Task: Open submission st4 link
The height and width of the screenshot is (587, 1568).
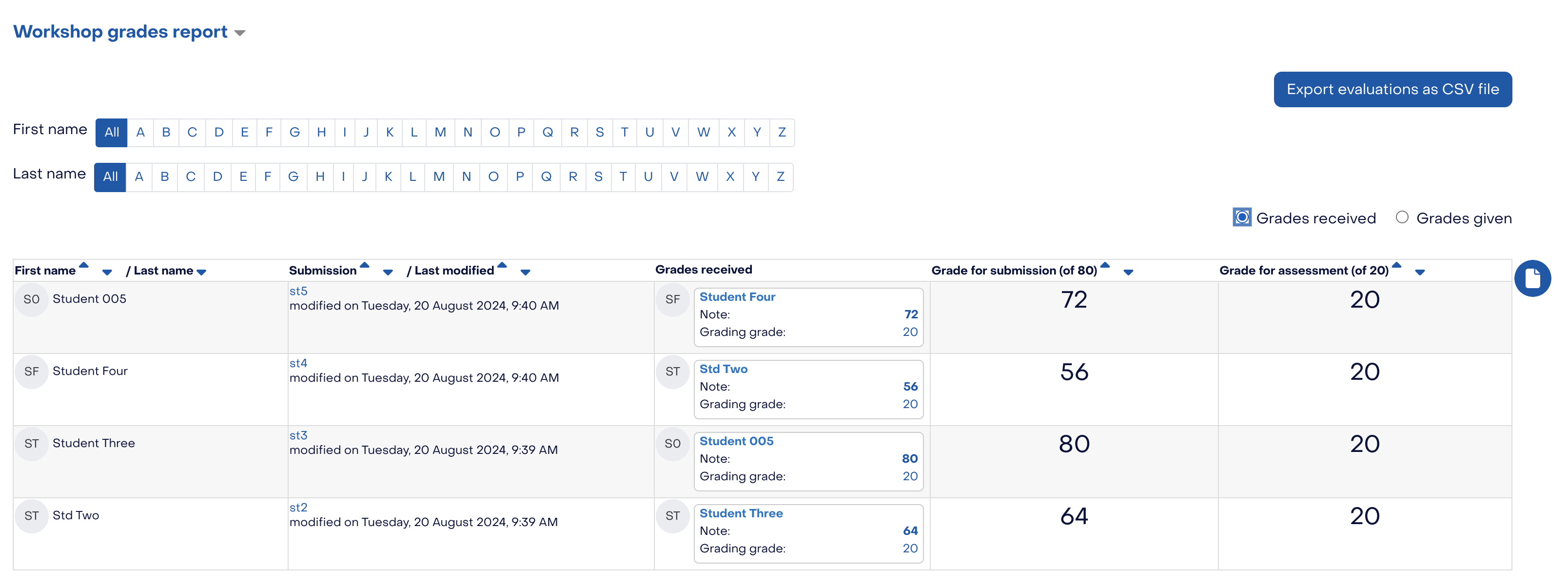Action: 298,364
